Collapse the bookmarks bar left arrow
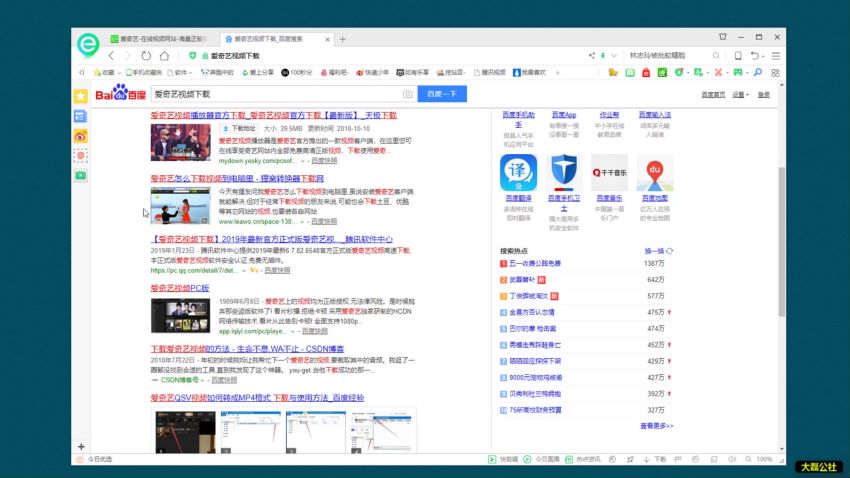 (82, 72)
